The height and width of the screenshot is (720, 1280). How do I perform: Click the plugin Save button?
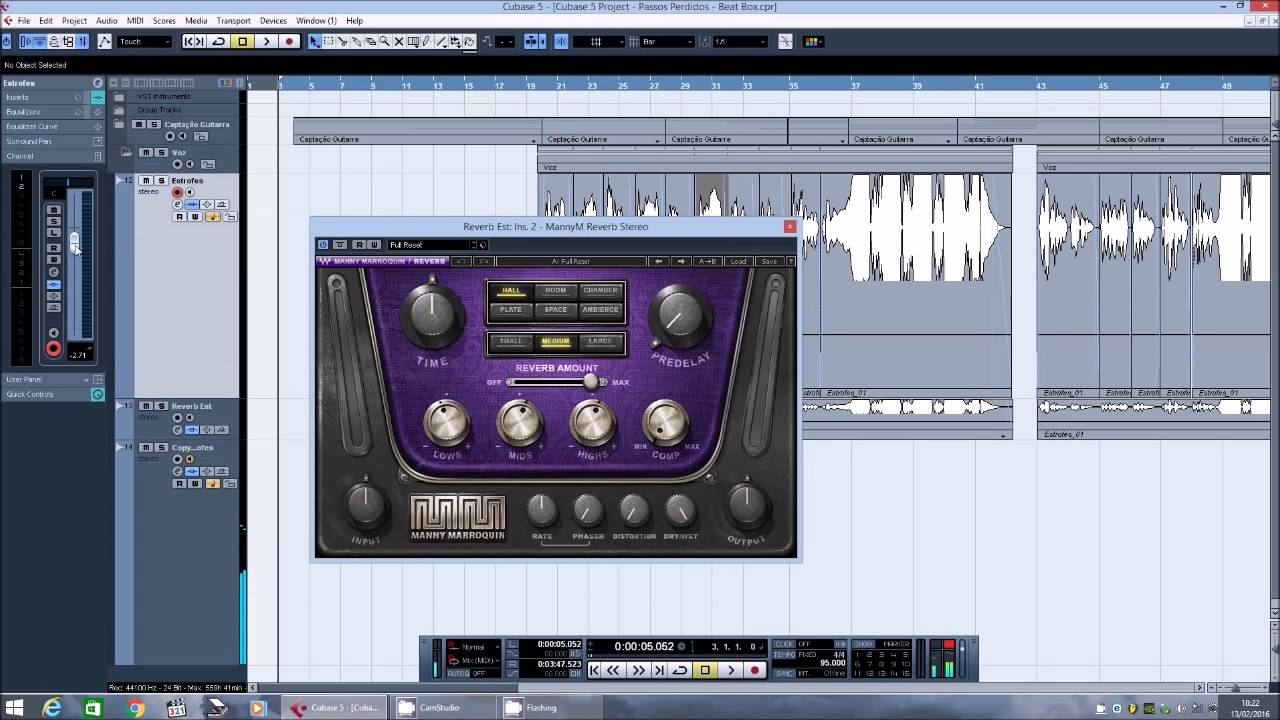(x=769, y=261)
